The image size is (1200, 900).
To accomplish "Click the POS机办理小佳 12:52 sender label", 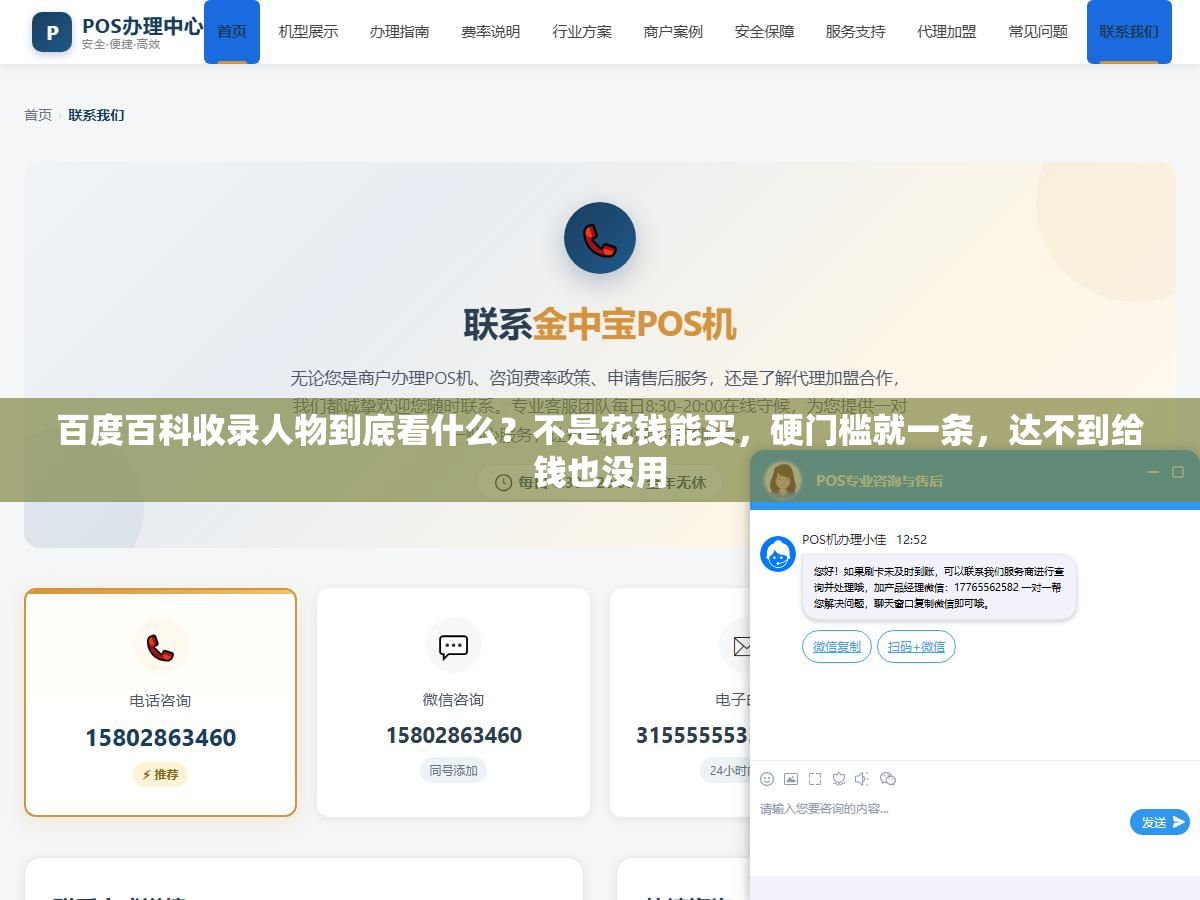I will tap(864, 539).
